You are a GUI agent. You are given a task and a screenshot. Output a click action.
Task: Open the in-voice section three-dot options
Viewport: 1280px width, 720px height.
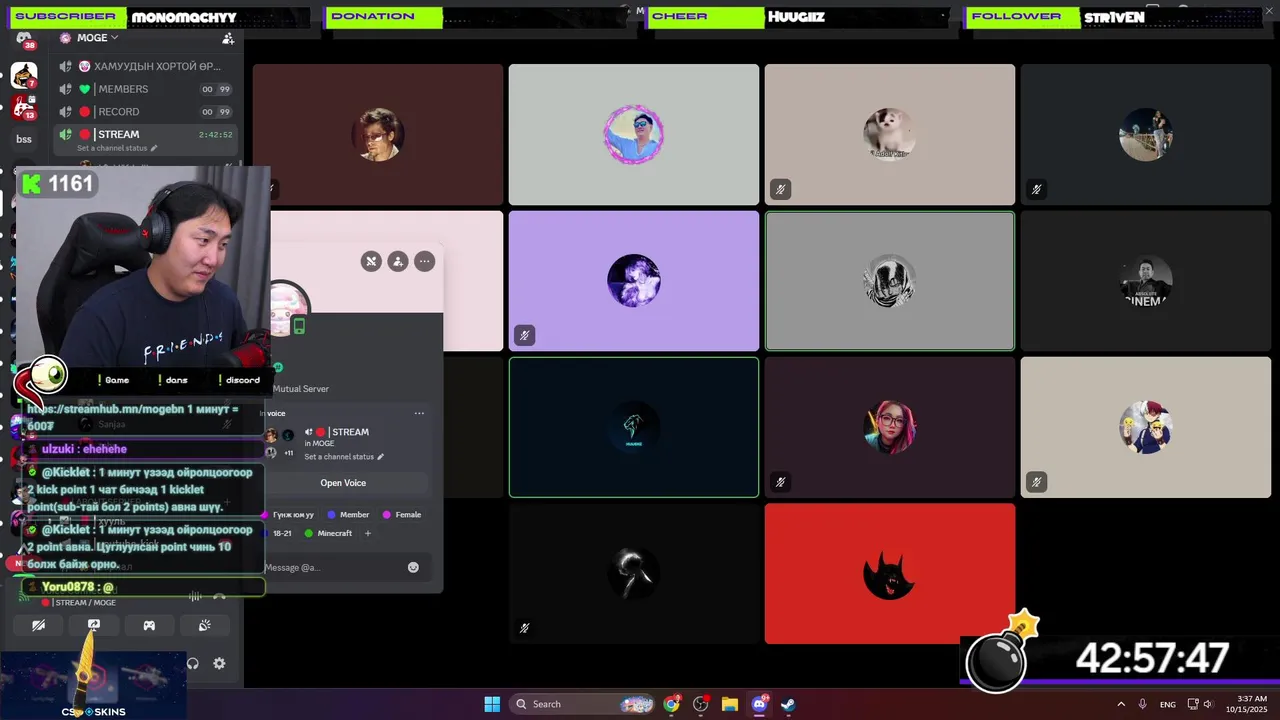point(419,413)
